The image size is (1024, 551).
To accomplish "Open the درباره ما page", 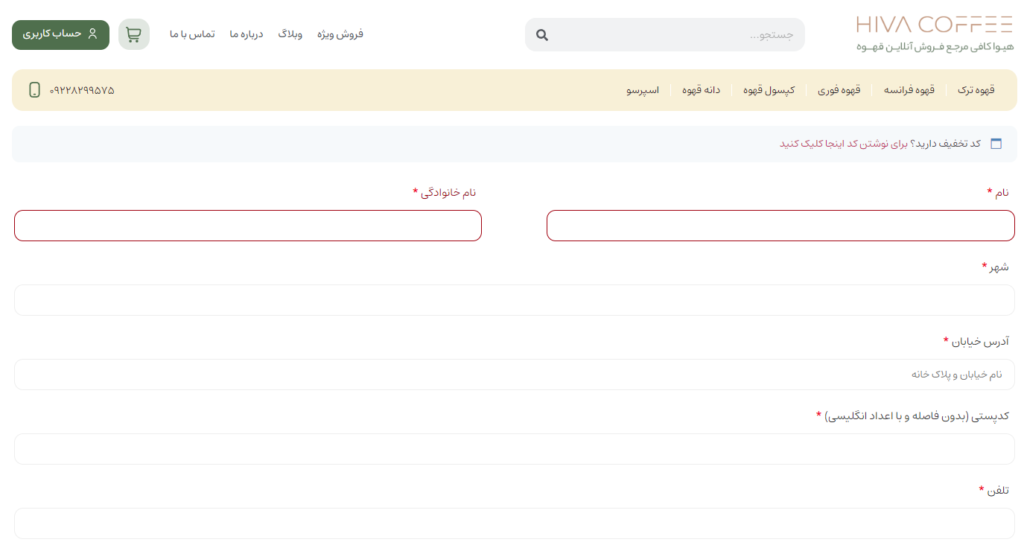I will pyautogui.click(x=246, y=34).
